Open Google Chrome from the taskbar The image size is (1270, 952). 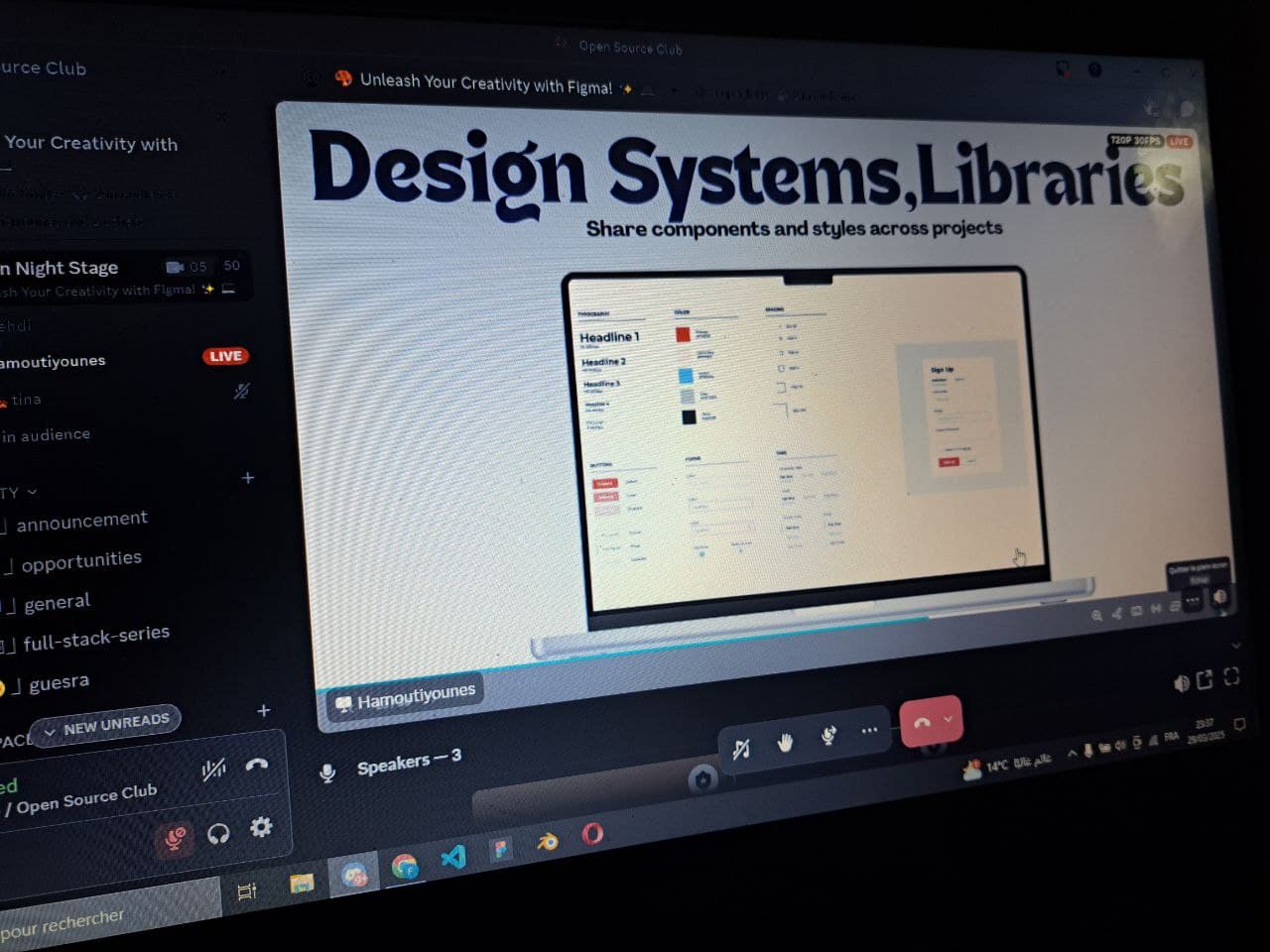(405, 867)
